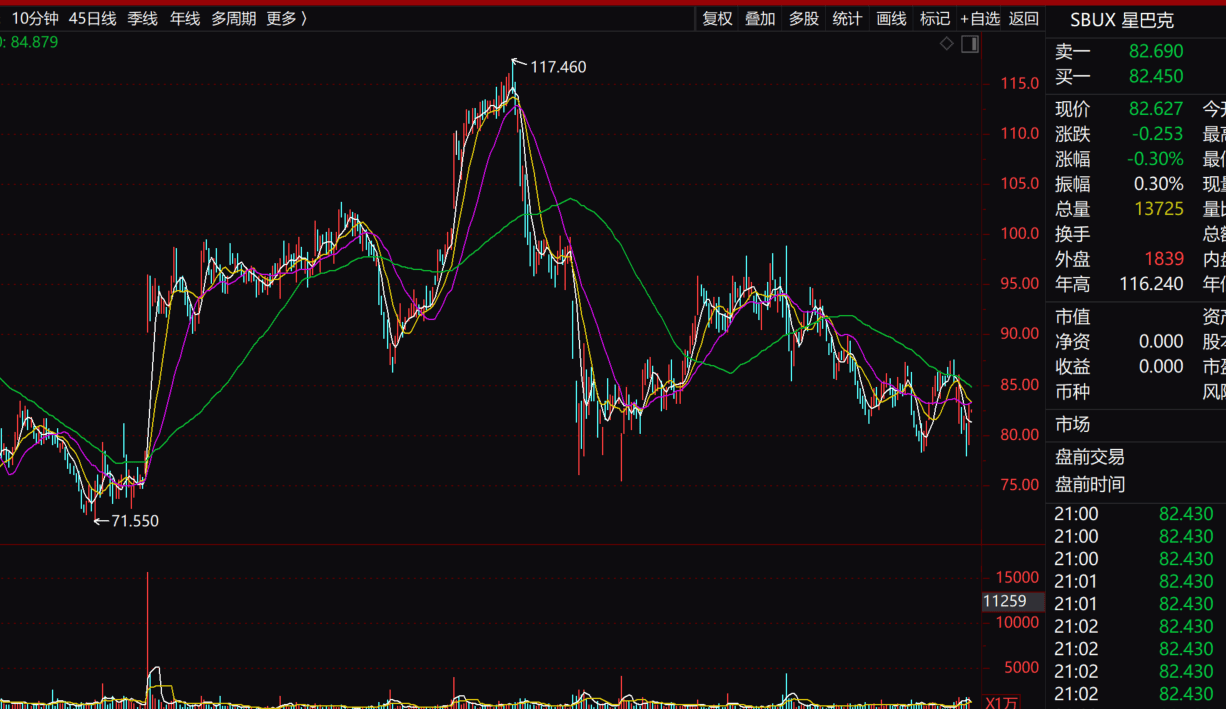Toggle the side panel layout icon
The width and height of the screenshot is (1226, 709).
point(970,44)
